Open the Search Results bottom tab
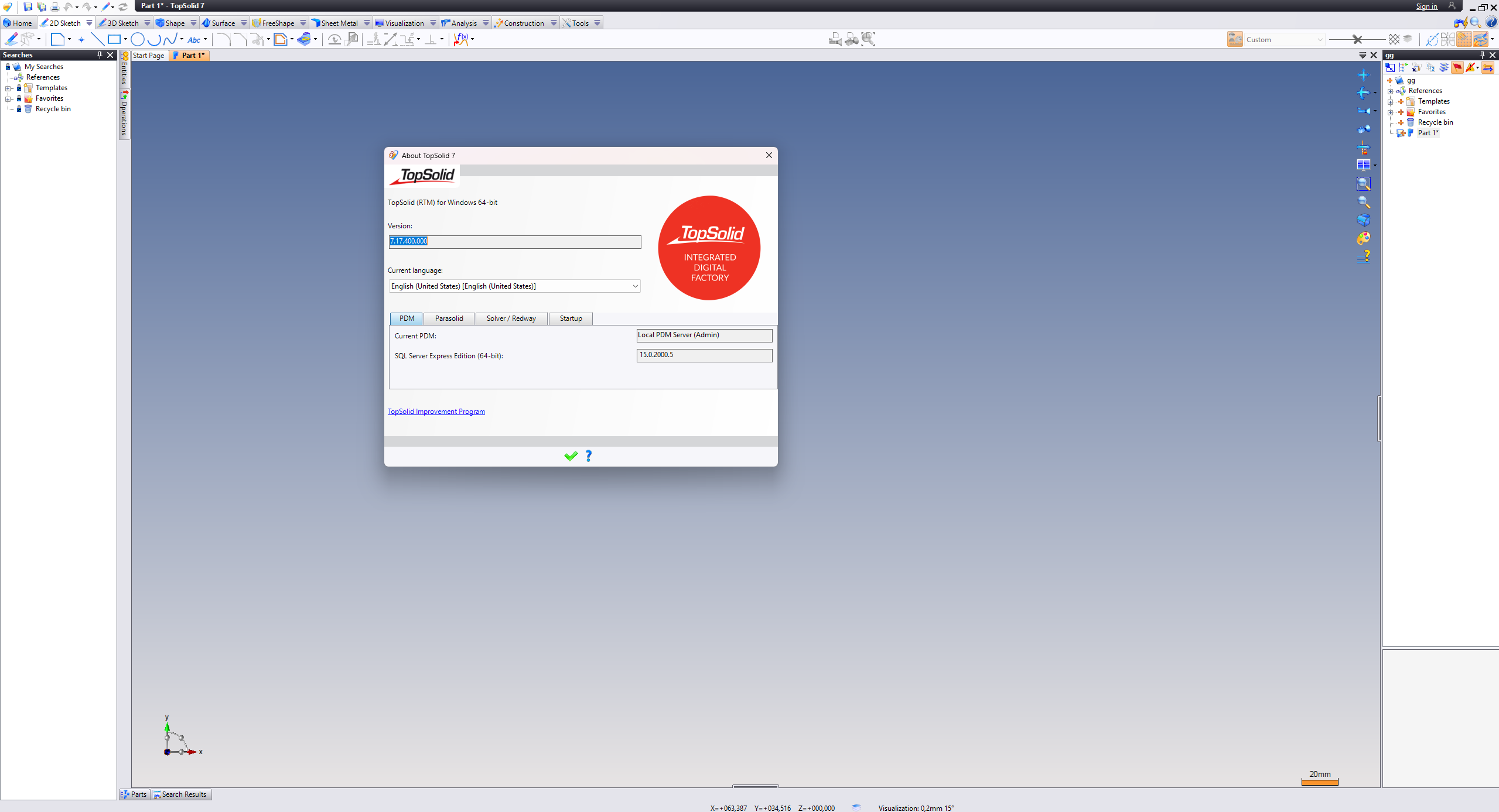Viewport: 1499px width, 812px height. pos(180,794)
